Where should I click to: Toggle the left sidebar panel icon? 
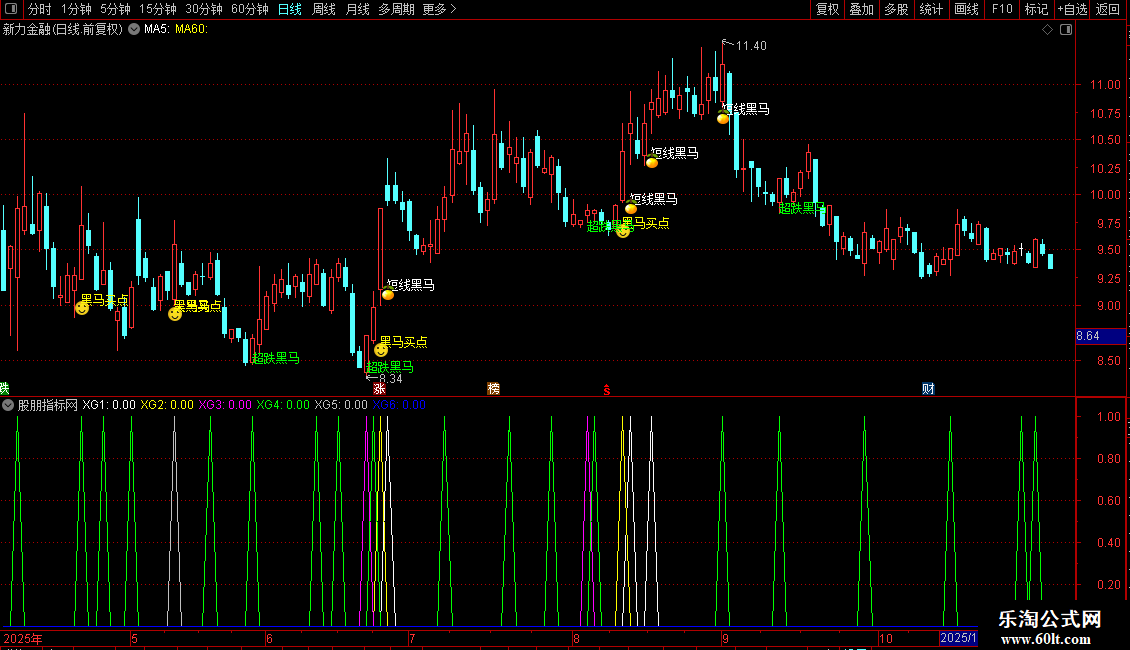[x=11, y=9]
